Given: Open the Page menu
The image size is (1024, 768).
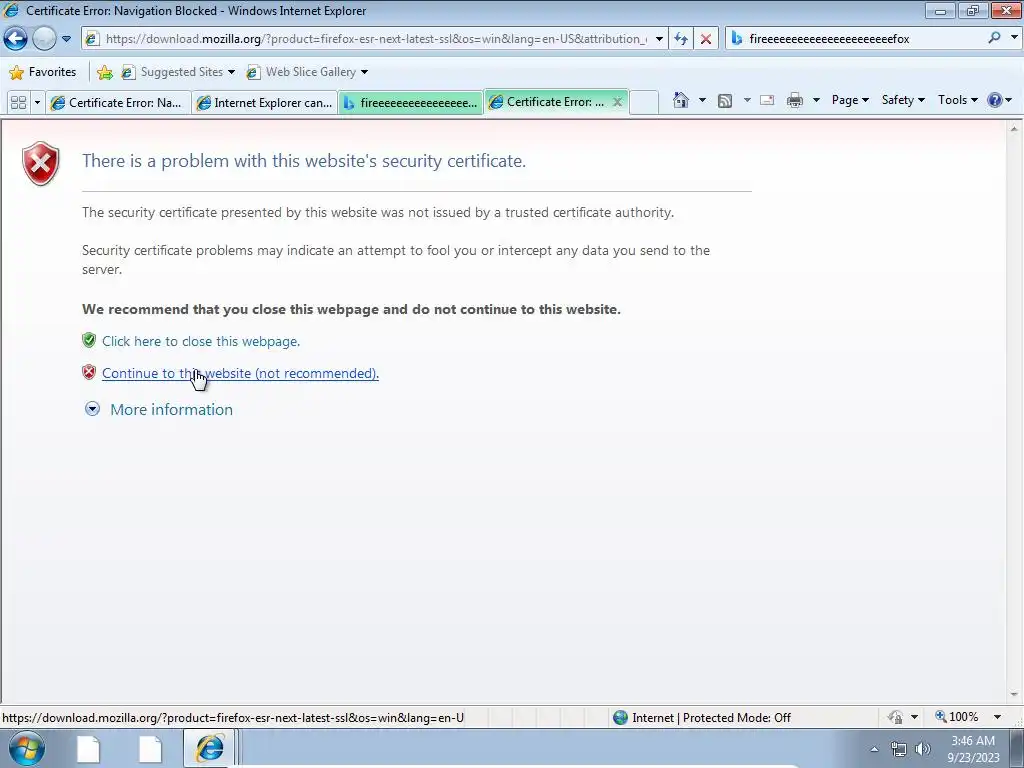Looking at the screenshot, I should click(x=850, y=100).
